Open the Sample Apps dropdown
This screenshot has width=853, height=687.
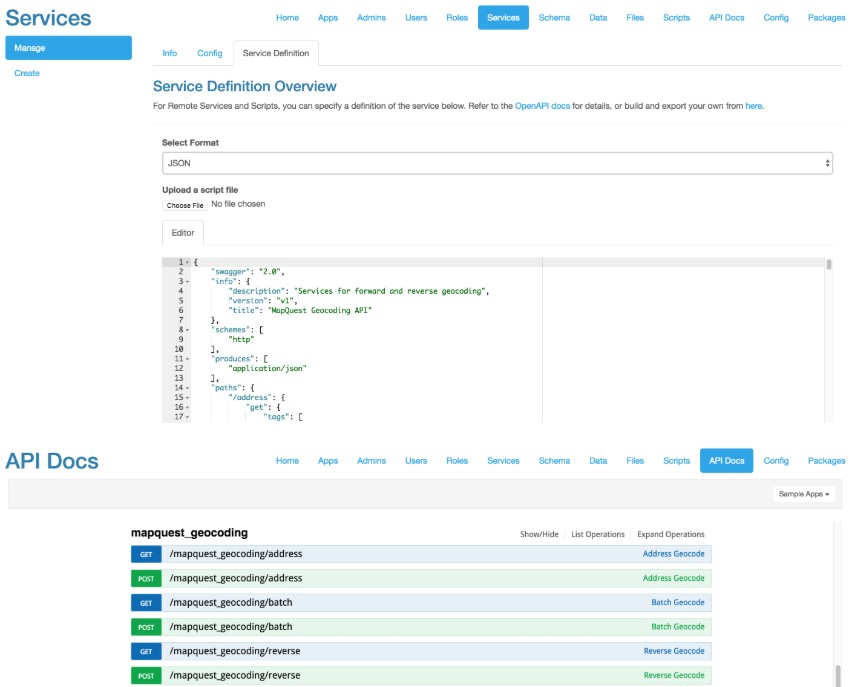(804, 494)
